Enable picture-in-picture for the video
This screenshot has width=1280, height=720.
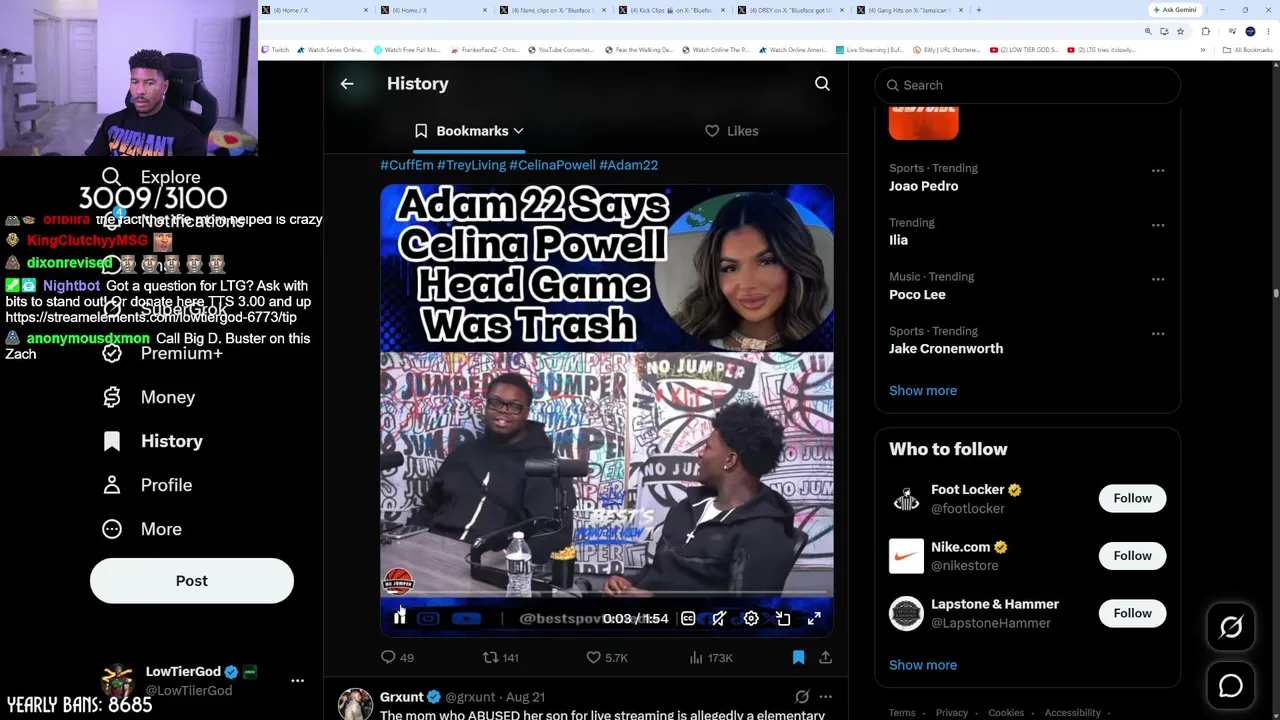[783, 619]
